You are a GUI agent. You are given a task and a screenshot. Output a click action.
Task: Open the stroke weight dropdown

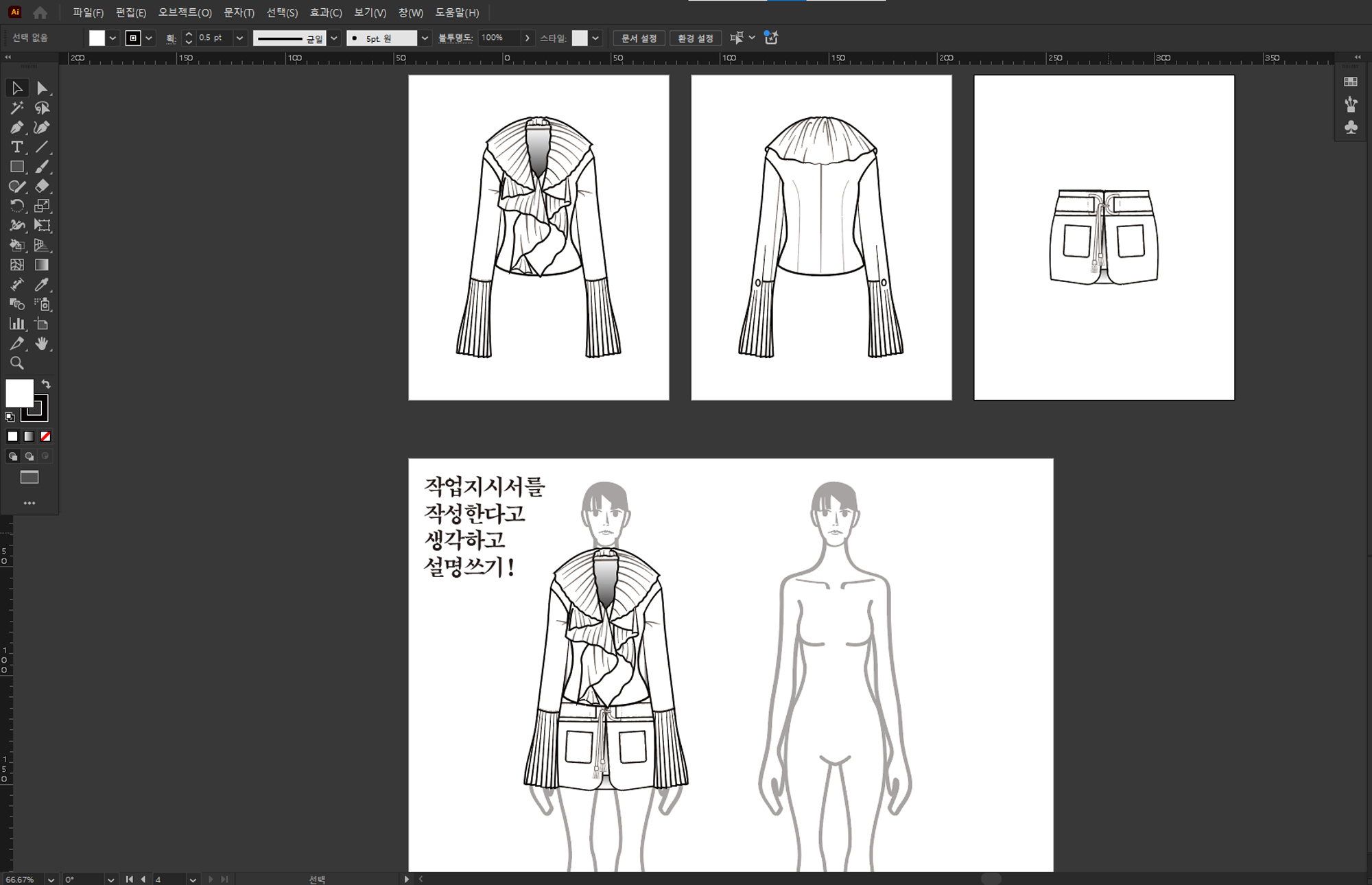click(239, 38)
